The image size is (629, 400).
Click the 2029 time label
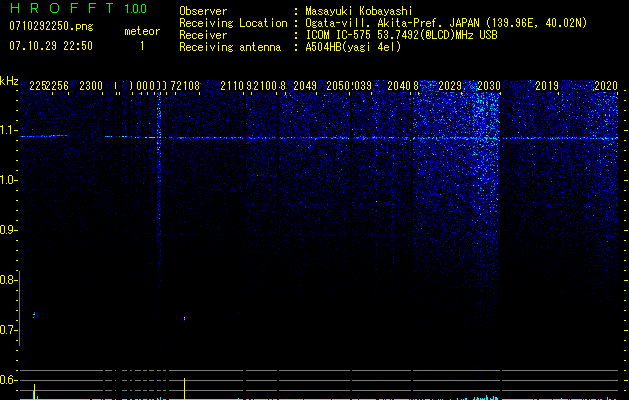click(x=450, y=86)
